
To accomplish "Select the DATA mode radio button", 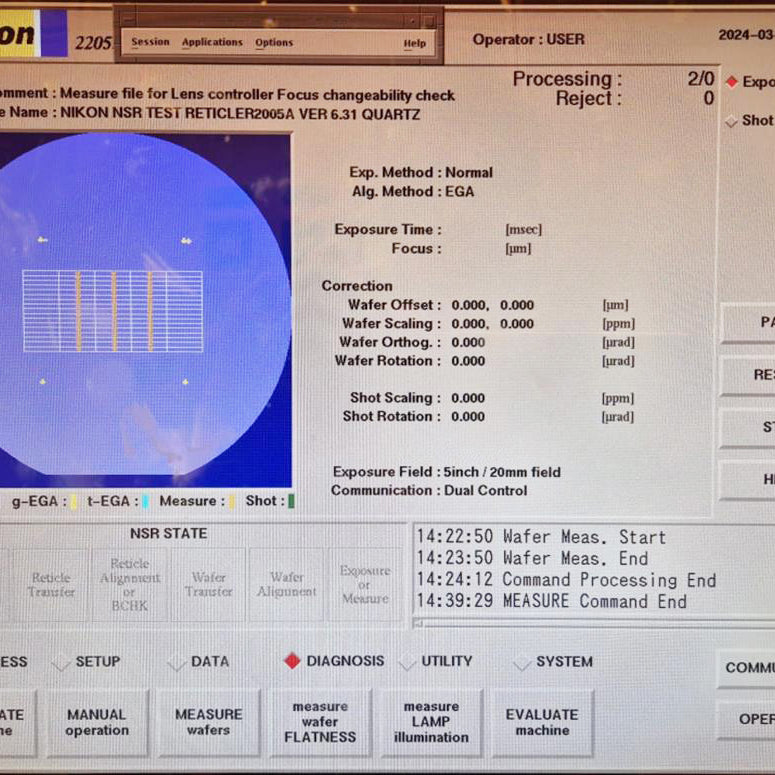I will pyautogui.click(x=177, y=662).
